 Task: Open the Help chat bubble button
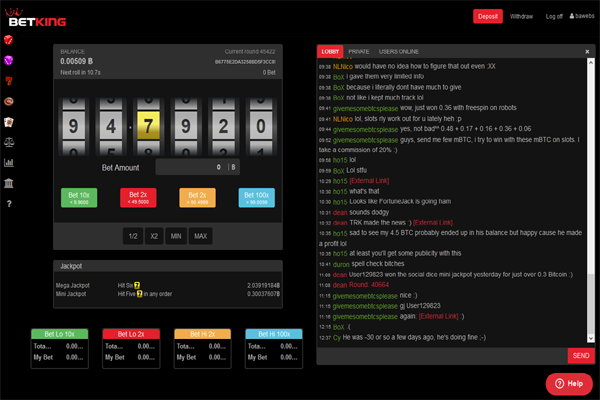(569, 384)
